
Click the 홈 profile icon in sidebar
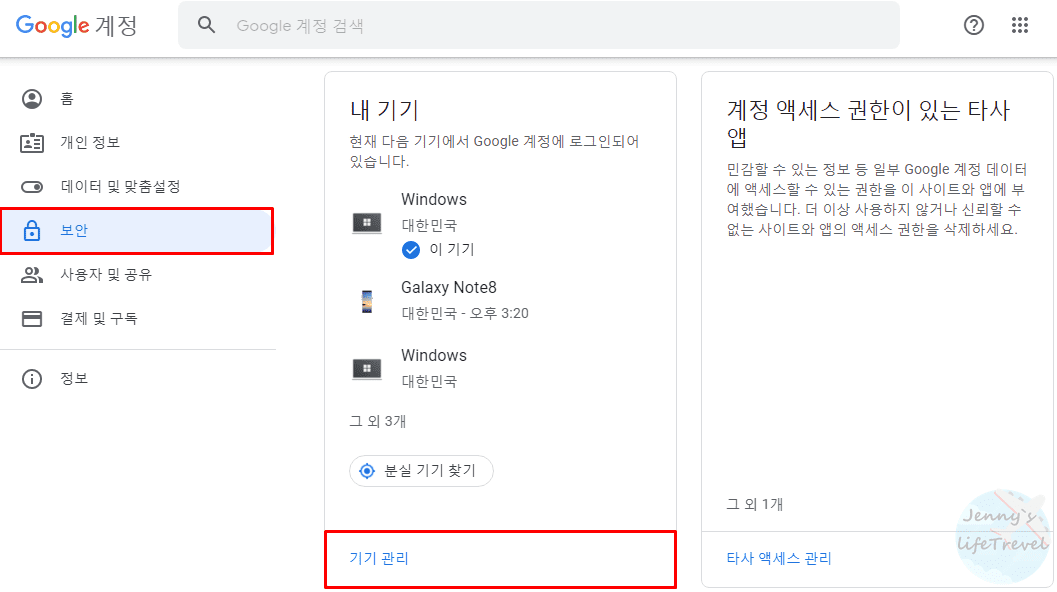[x=32, y=99]
